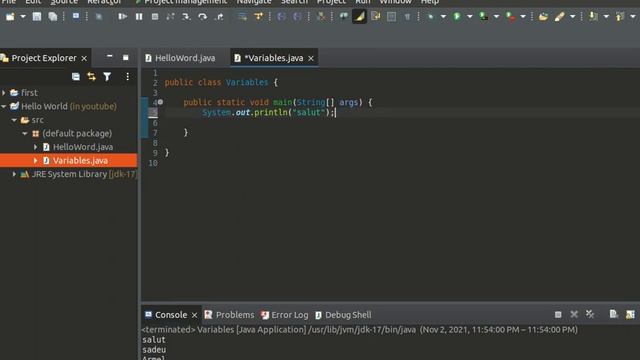Expand the 'first' project node
Screen dimensions: 640x360
[x=4, y=93]
